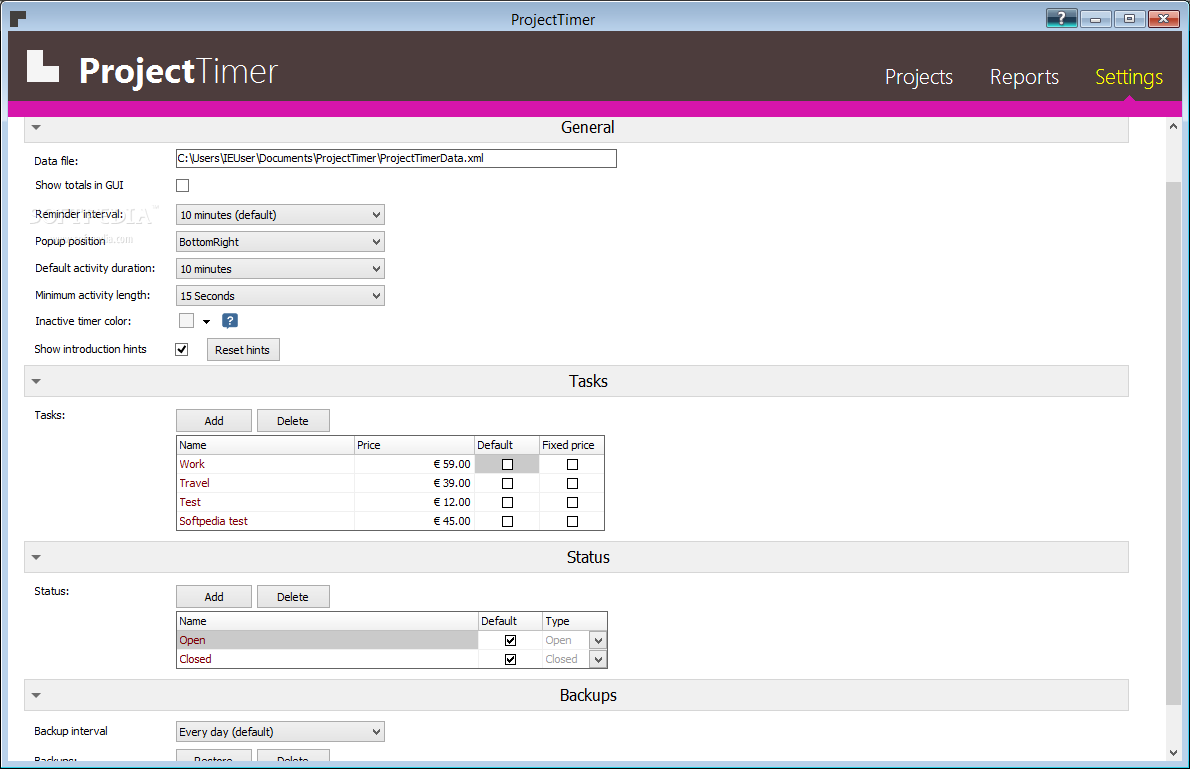Image resolution: width=1190 pixels, height=769 pixels.
Task: Open Type dropdown for Closed status
Action: tap(598, 660)
